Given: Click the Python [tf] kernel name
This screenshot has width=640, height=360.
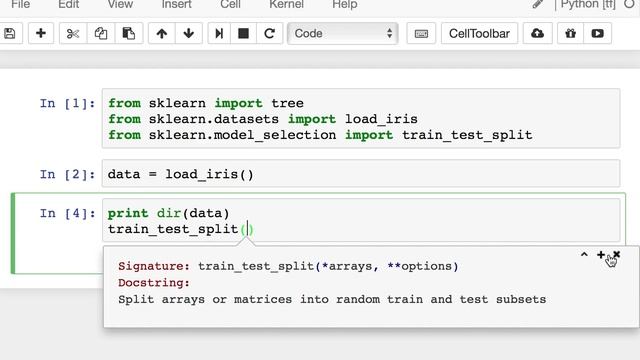Looking at the screenshot, I should click(x=588, y=4).
